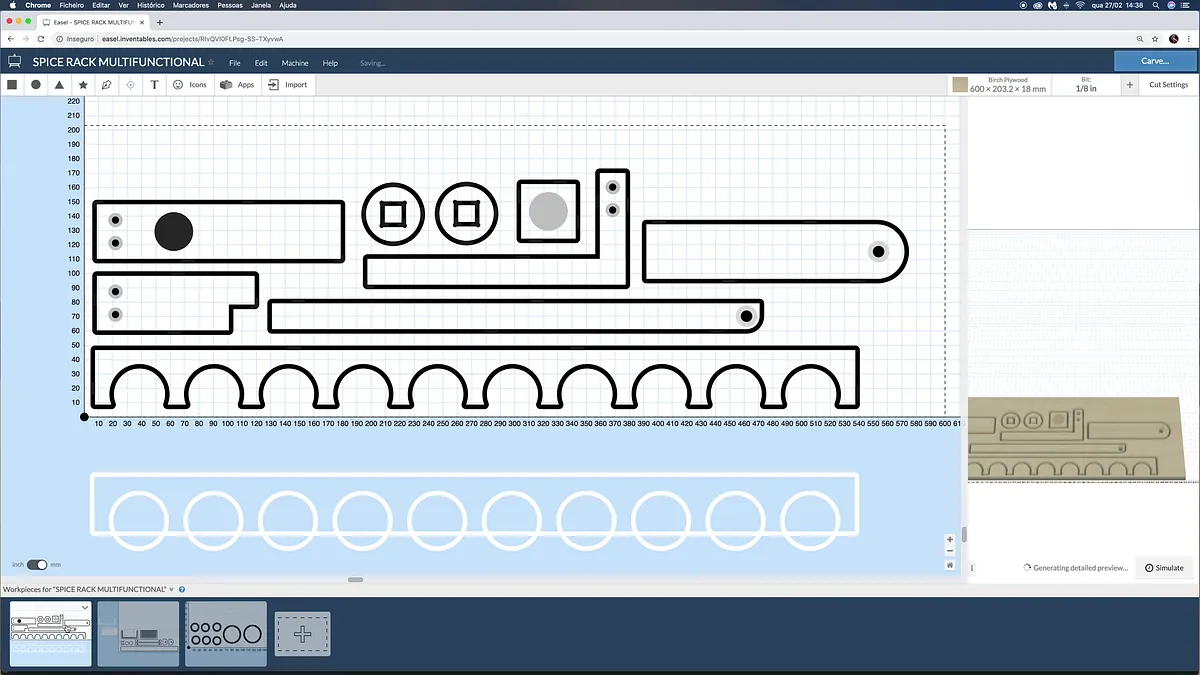Viewport: 1200px width, 675px height.
Task: Select the third workpiece with circles
Action: 226,634
